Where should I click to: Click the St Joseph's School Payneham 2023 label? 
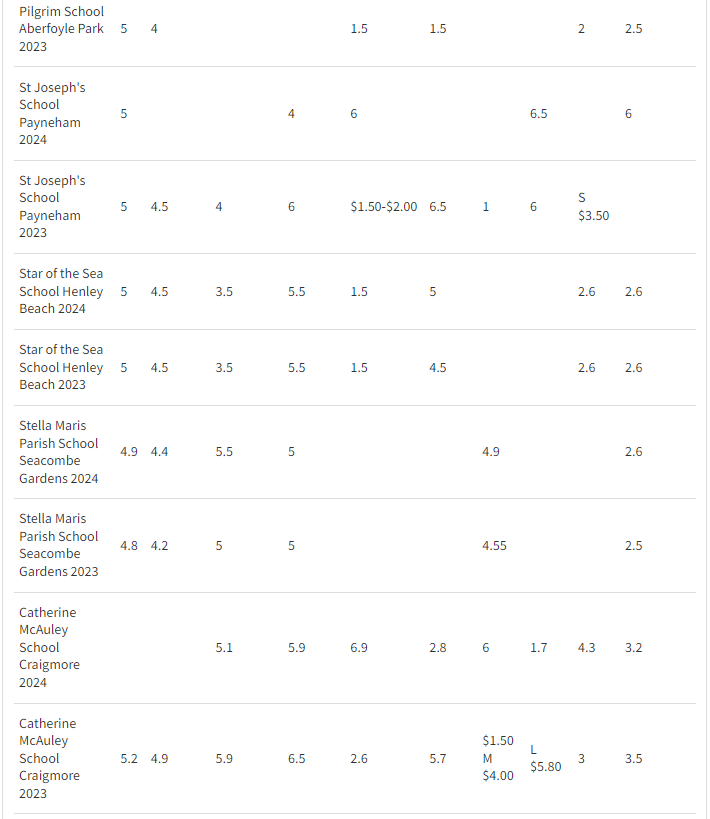52,207
